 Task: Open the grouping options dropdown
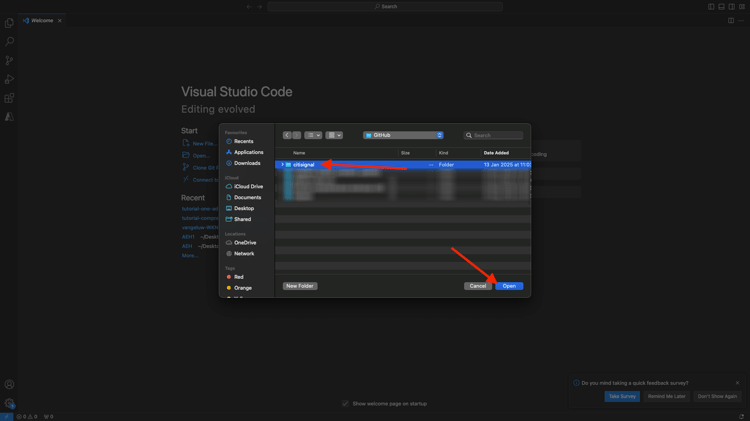(x=334, y=135)
